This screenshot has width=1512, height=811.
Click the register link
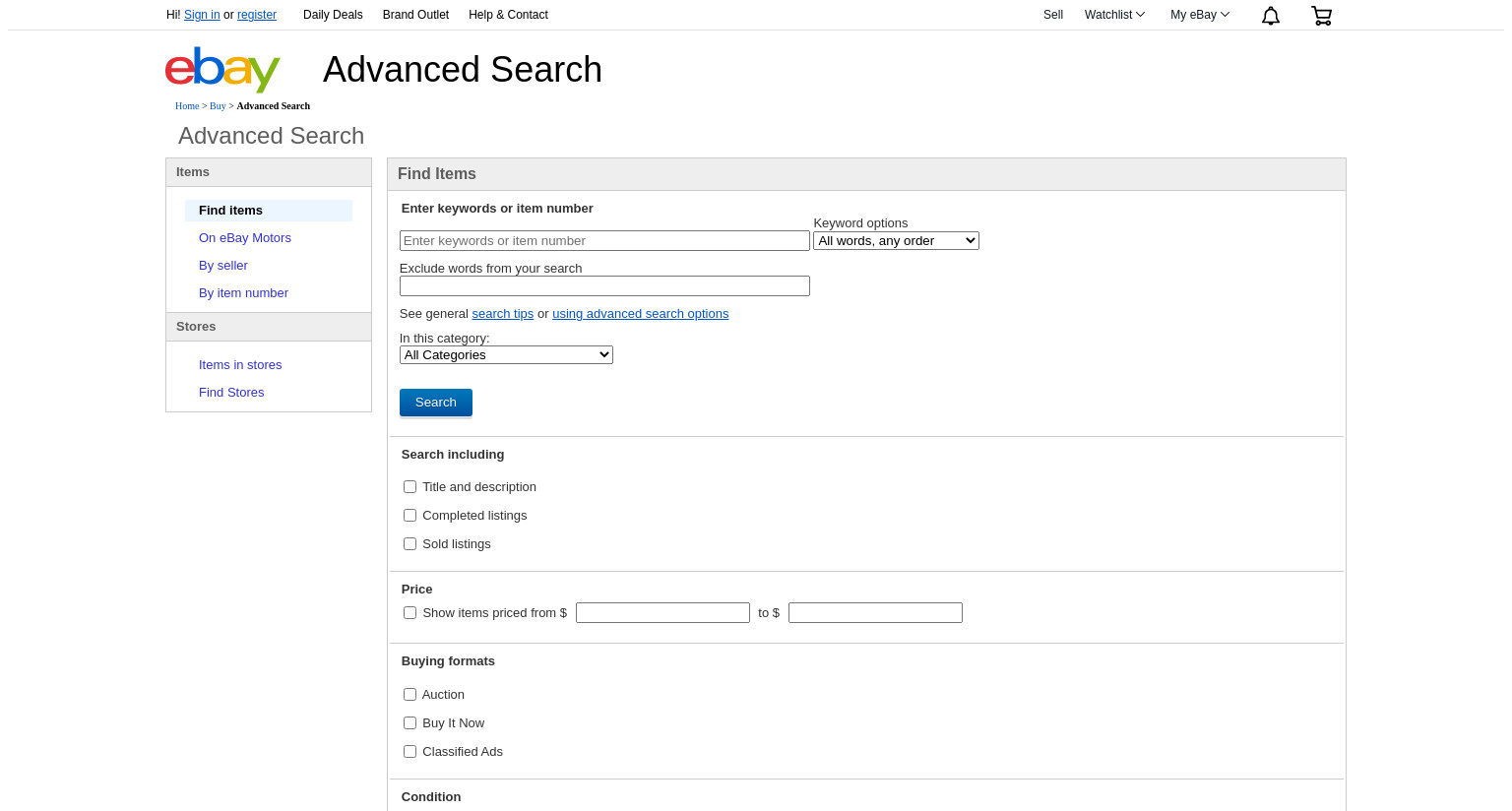pos(257,15)
